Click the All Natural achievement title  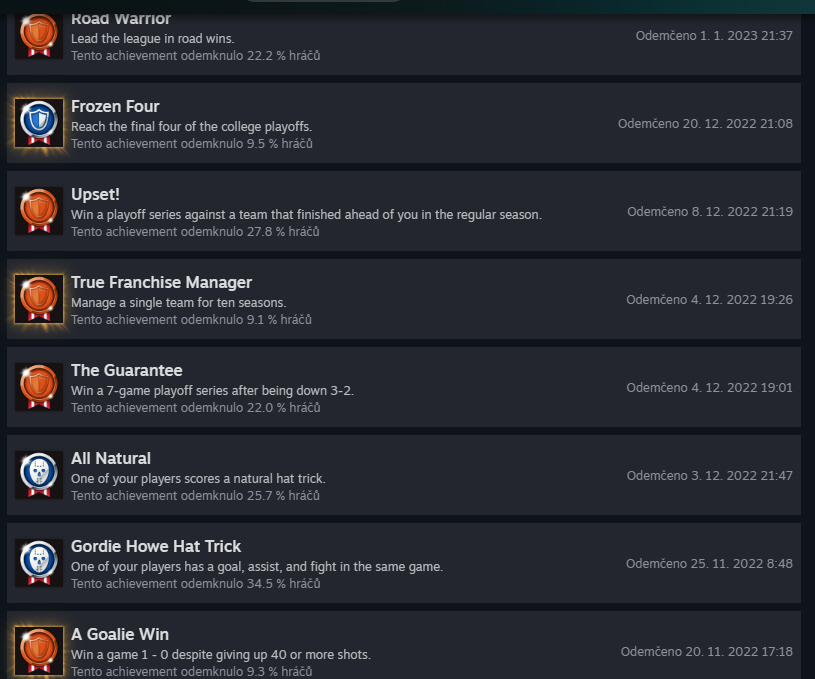pos(111,458)
